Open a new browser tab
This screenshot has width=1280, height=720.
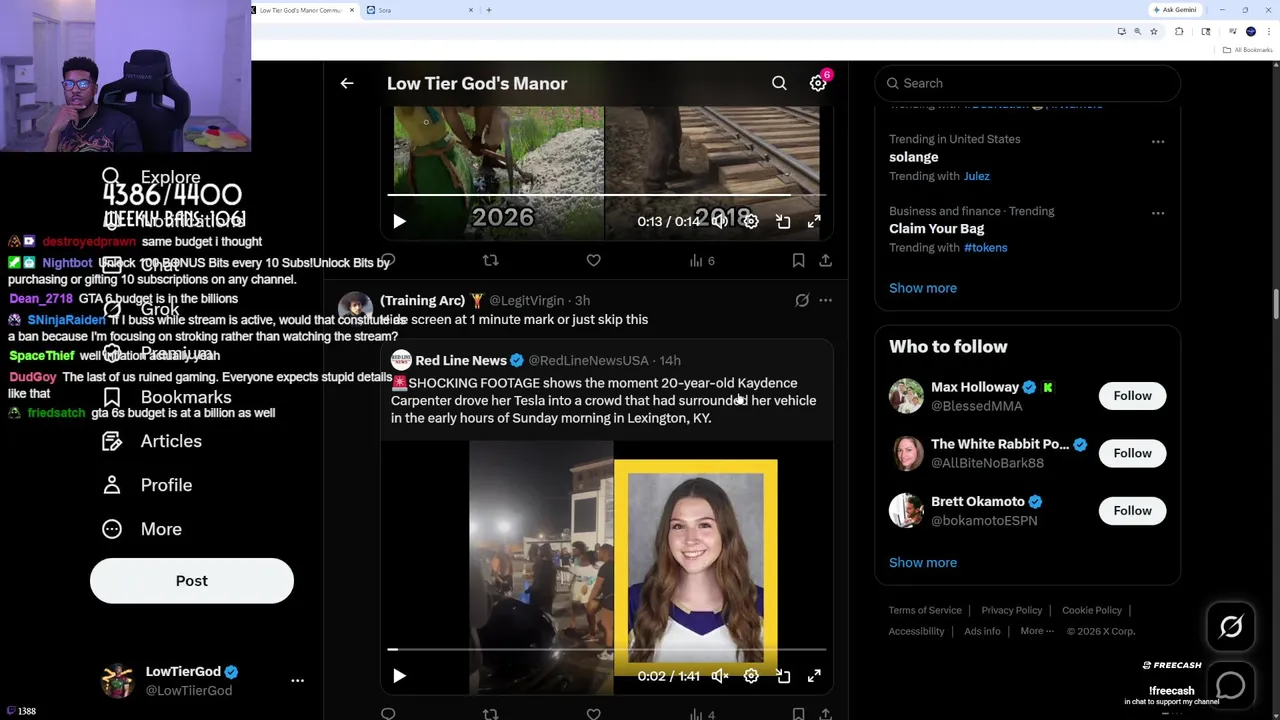(489, 10)
